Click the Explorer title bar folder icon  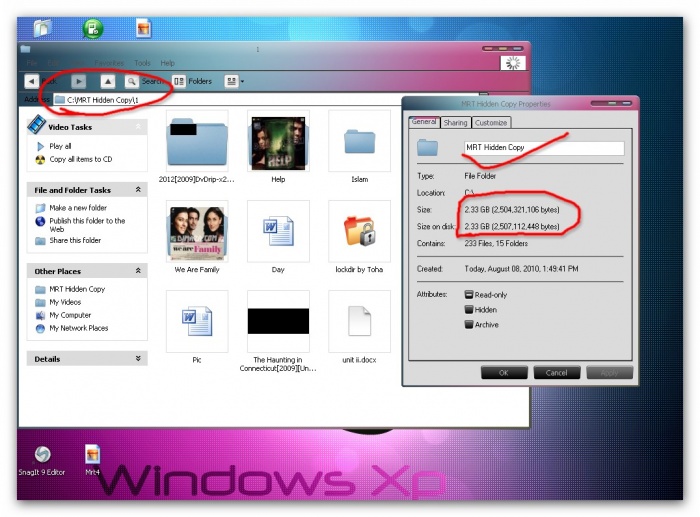(x=25, y=49)
